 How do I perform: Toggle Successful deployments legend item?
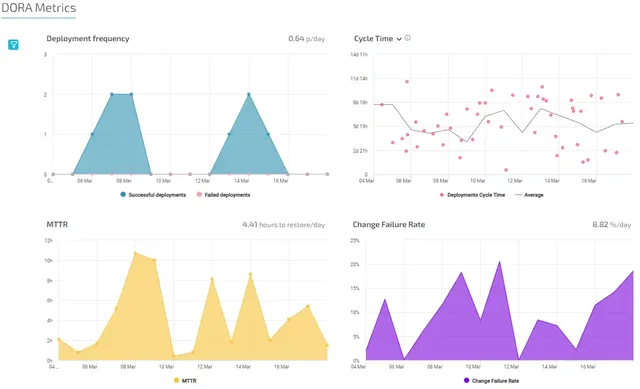click(153, 195)
